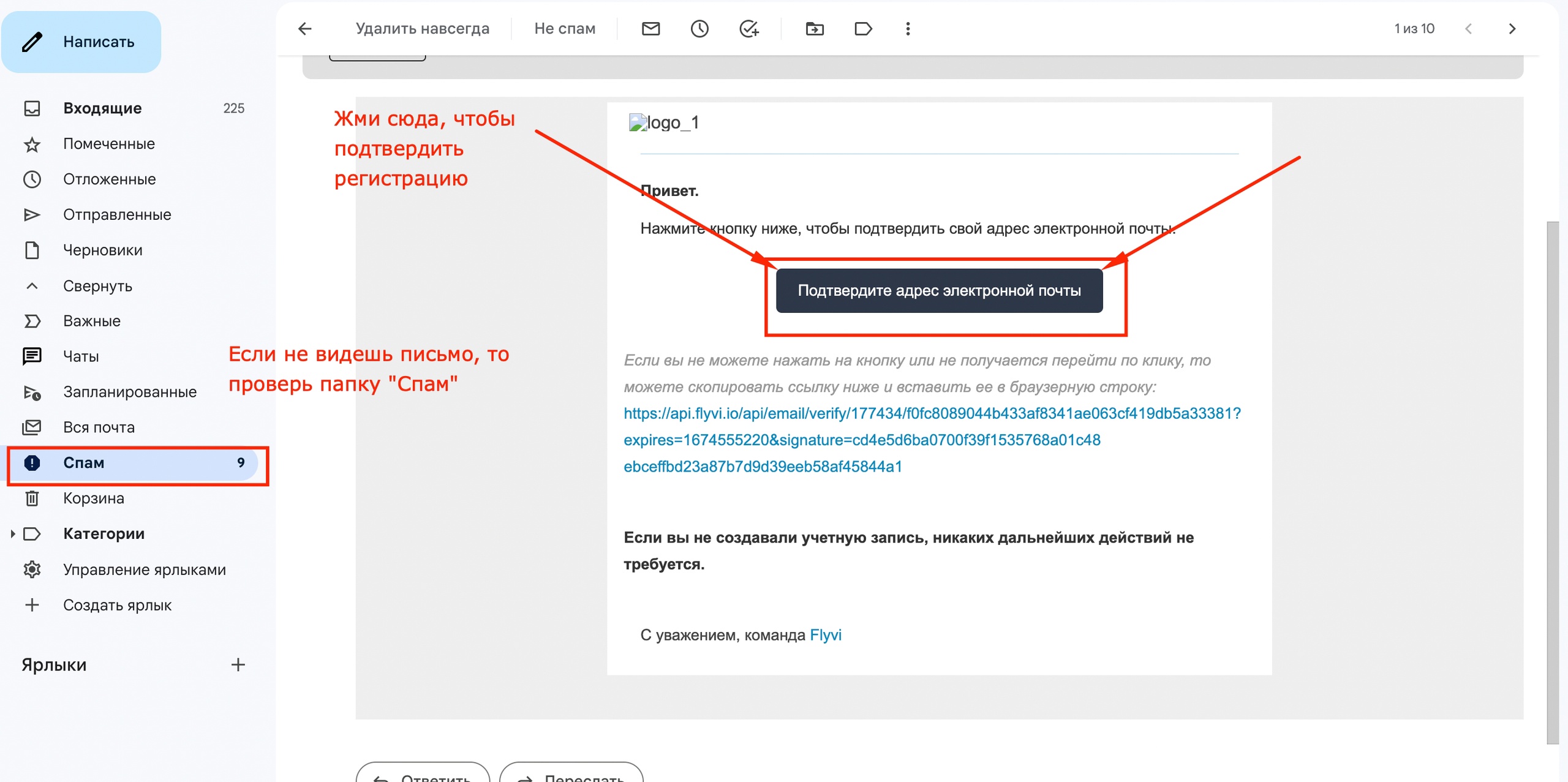Select the Спам folder
This screenshot has height=782, width=1568.
click(84, 463)
